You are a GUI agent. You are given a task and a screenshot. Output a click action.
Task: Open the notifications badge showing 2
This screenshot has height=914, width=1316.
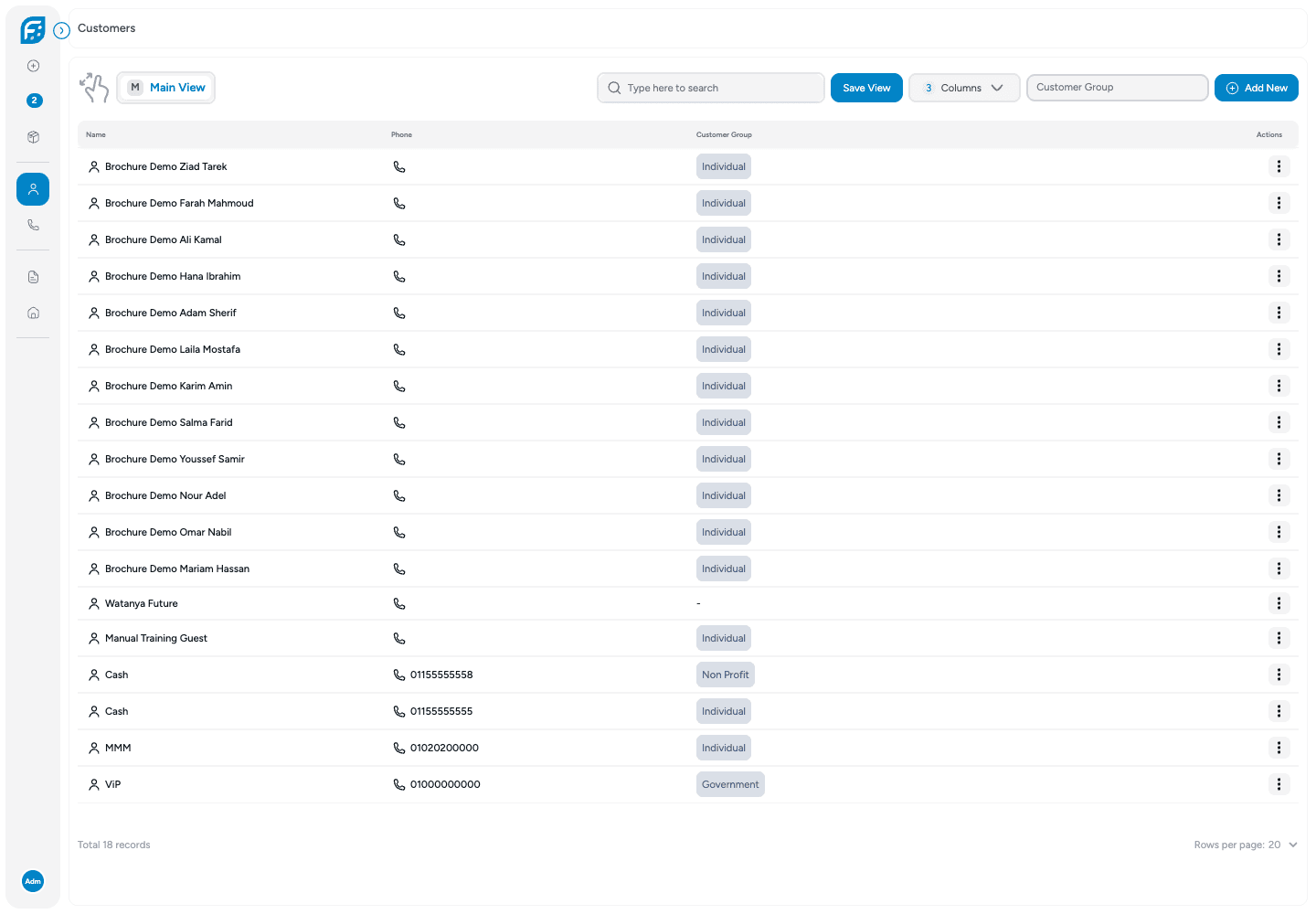(34, 101)
